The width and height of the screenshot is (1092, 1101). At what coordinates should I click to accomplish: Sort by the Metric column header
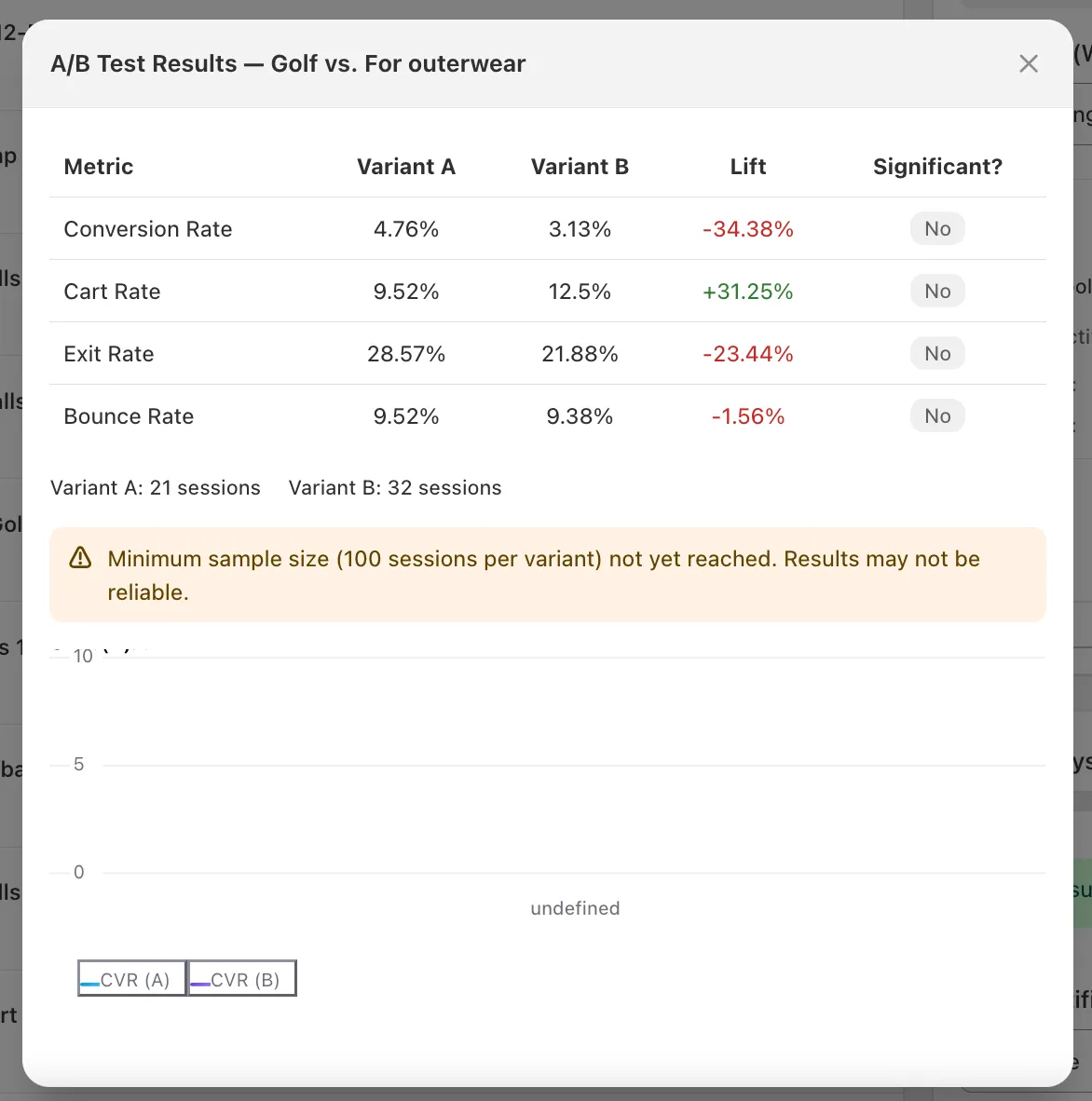tap(98, 167)
